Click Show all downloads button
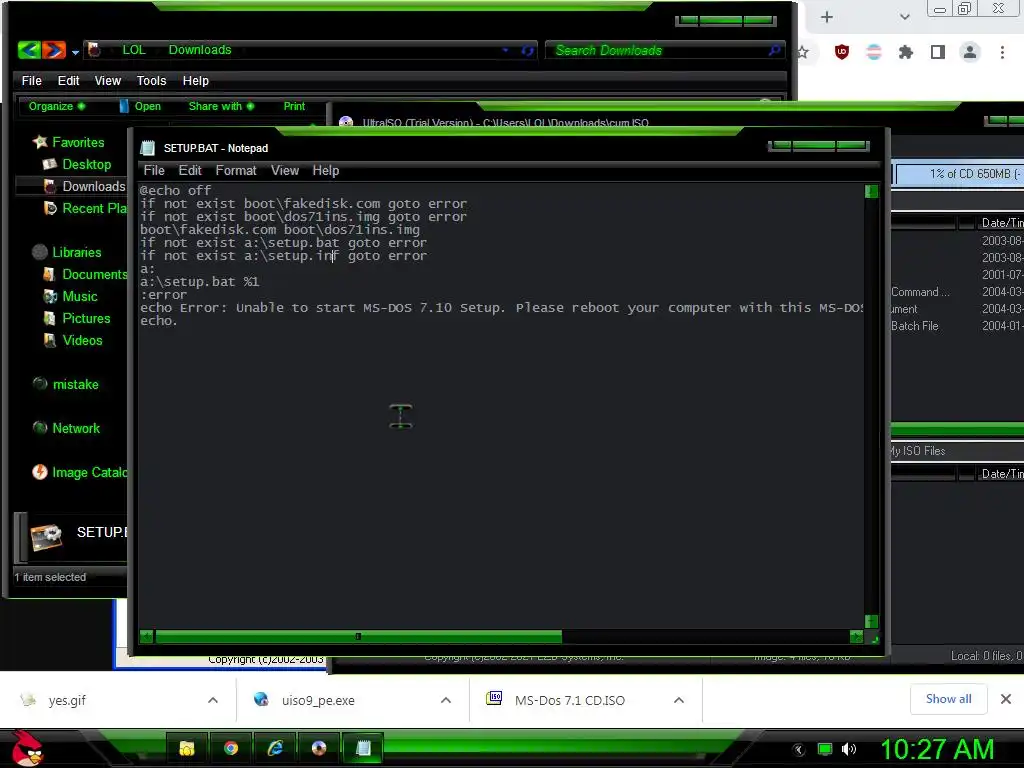This screenshot has height=768, width=1024. point(948,699)
